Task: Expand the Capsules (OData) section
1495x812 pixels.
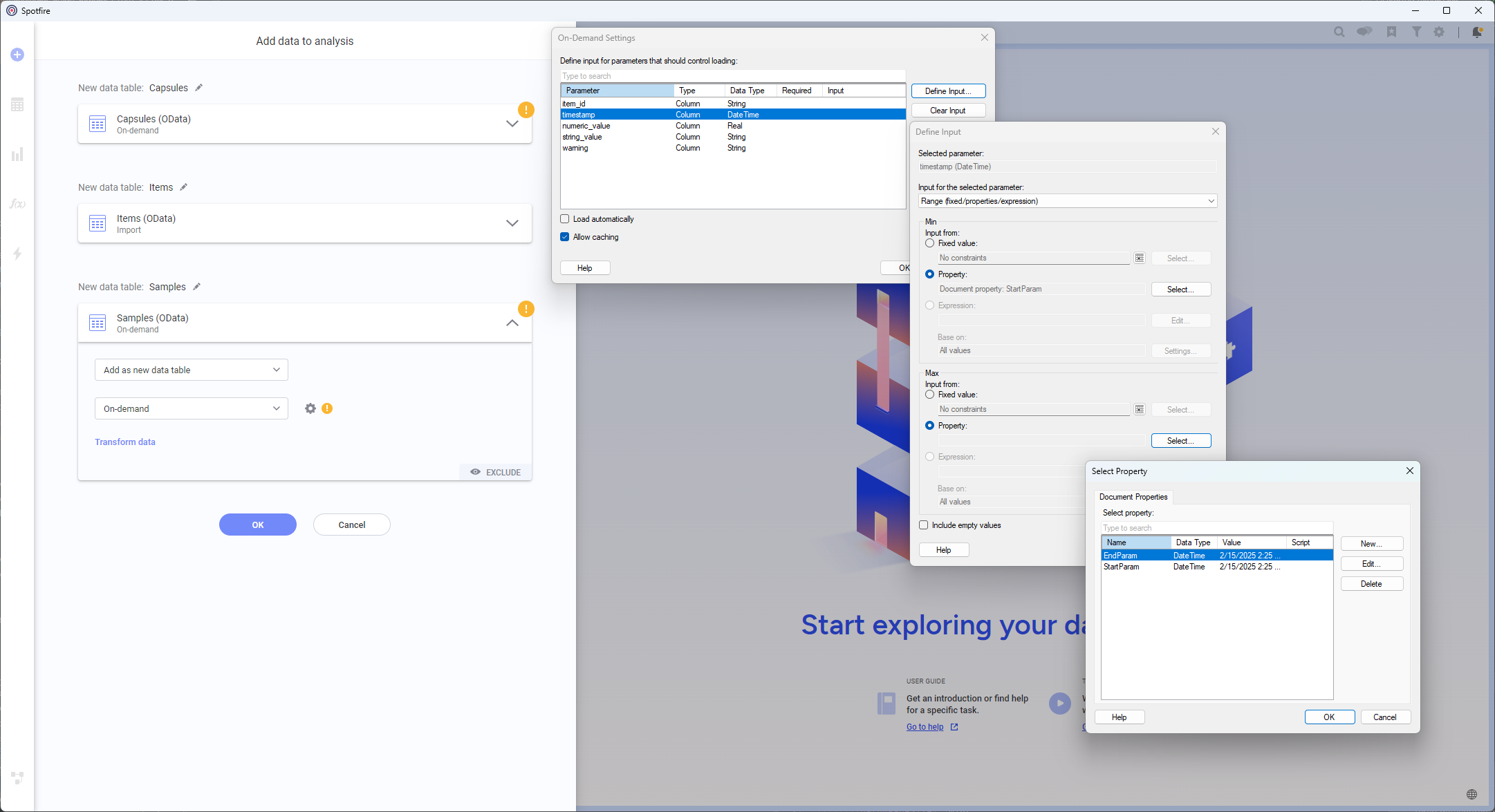Action: (512, 123)
